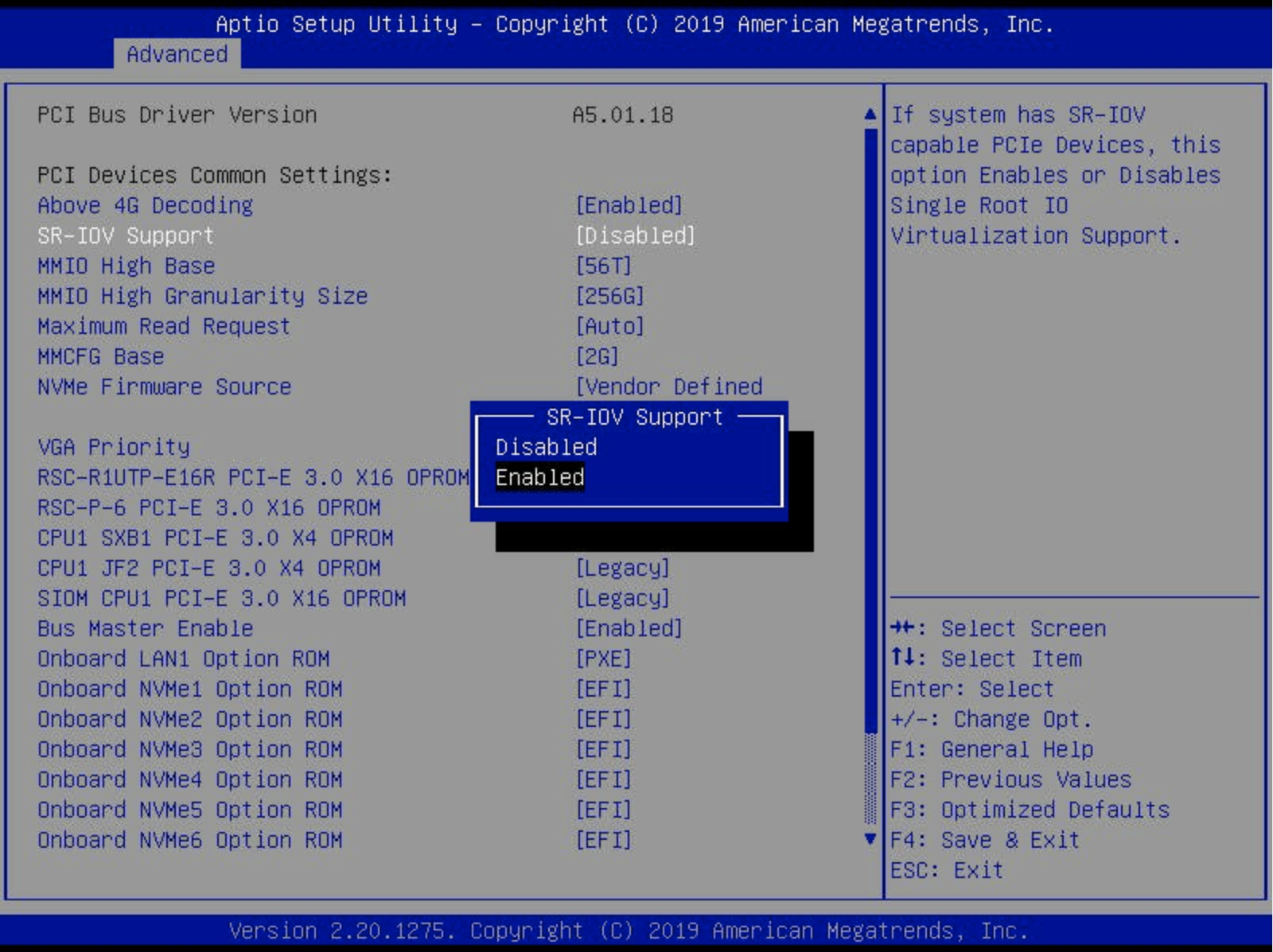Screen dimensions: 1273x952
Task: Change CPU1 JF2 PCI-E OPROM Legacy value
Action: point(622,568)
